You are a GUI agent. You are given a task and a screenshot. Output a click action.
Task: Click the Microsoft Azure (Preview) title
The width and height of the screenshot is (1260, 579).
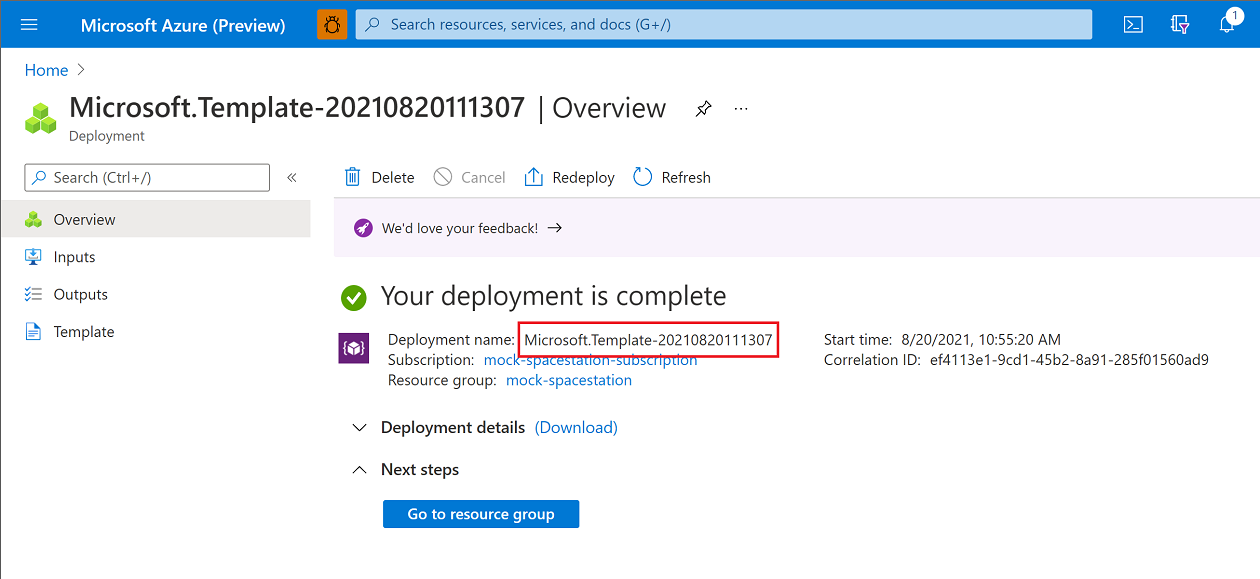click(x=183, y=25)
